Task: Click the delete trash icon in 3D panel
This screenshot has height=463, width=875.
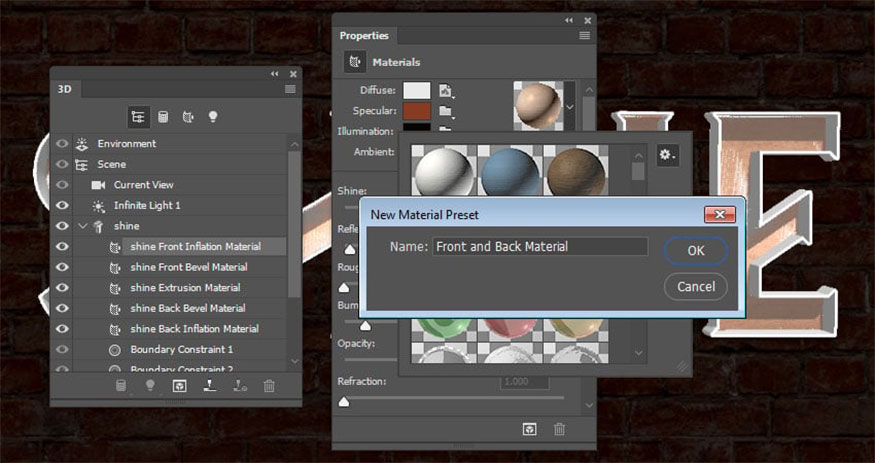Action: 269,385
